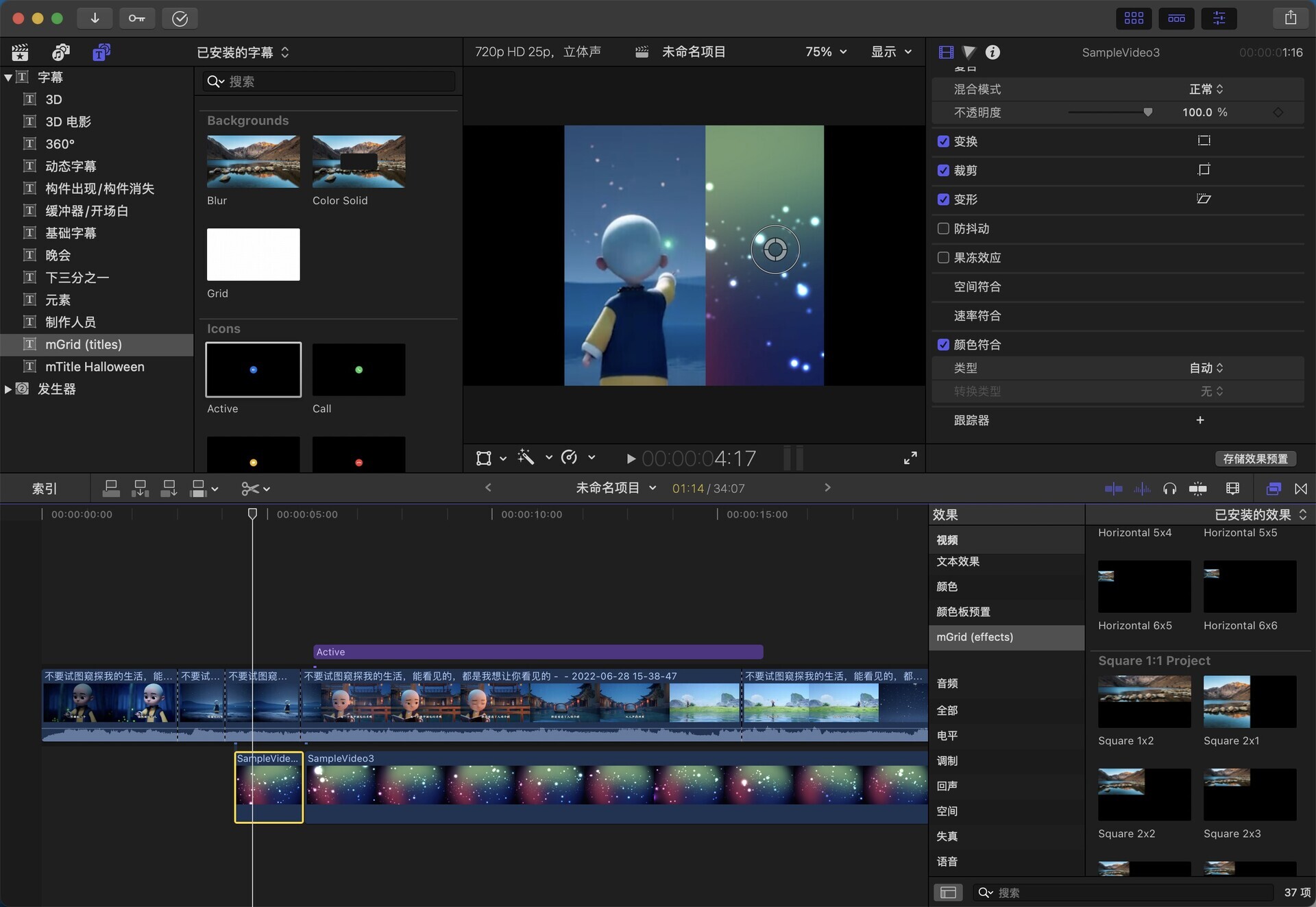Open the 类型 自动 popup

tap(1206, 368)
